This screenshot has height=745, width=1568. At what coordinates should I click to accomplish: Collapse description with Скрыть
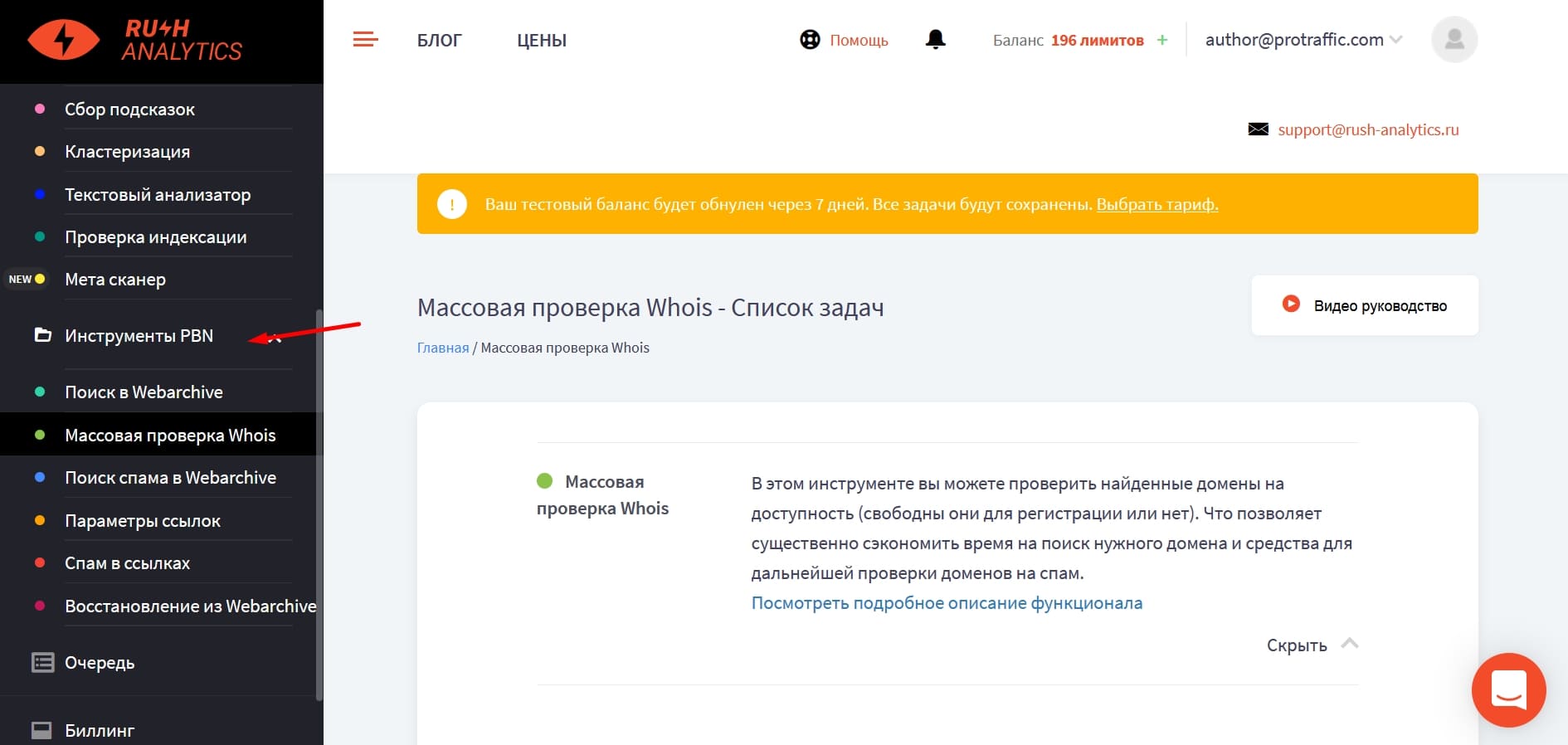(1312, 645)
